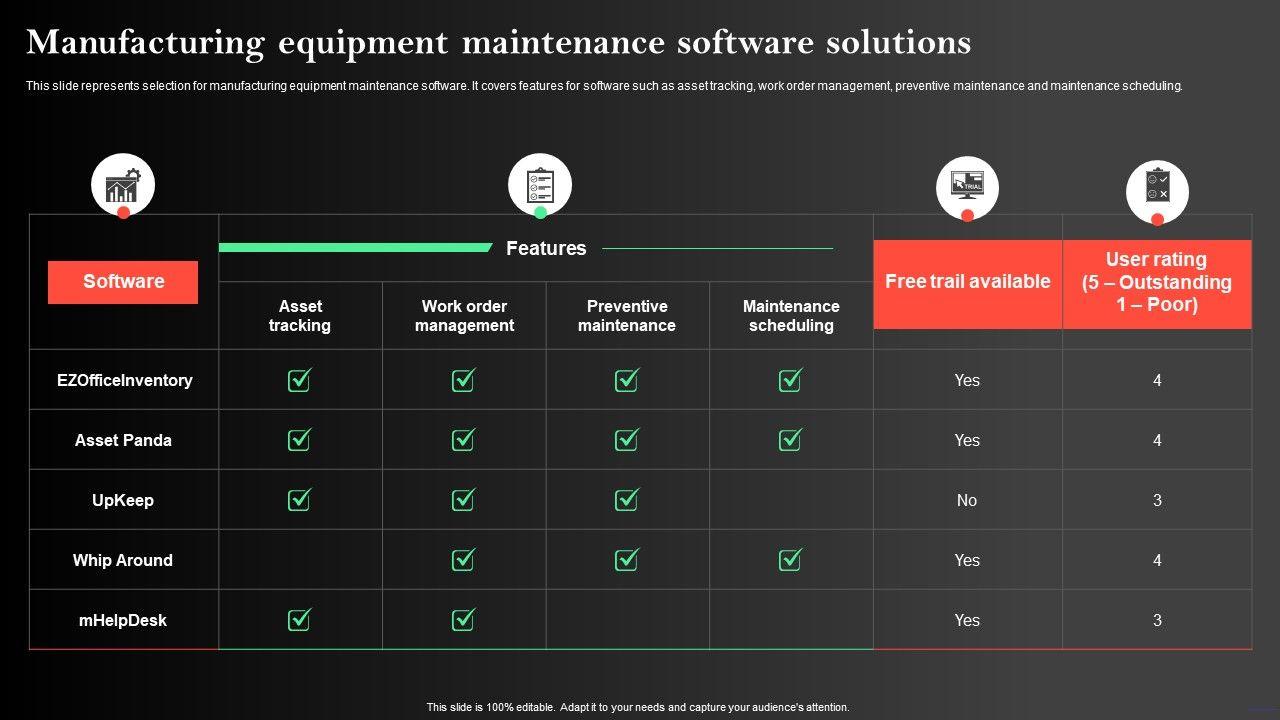The width and height of the screenshot is (1280, 720).
Task: Click the chart with gear icon above Software
Action: coord(123,184)
